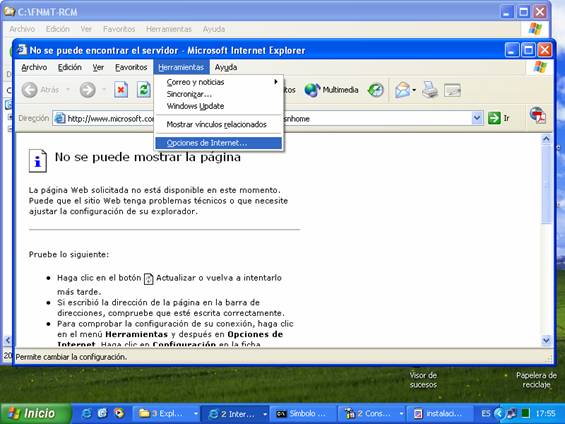Open the Multimedia toolbar button
Screen dimensions: 565x424
(332, 90)
